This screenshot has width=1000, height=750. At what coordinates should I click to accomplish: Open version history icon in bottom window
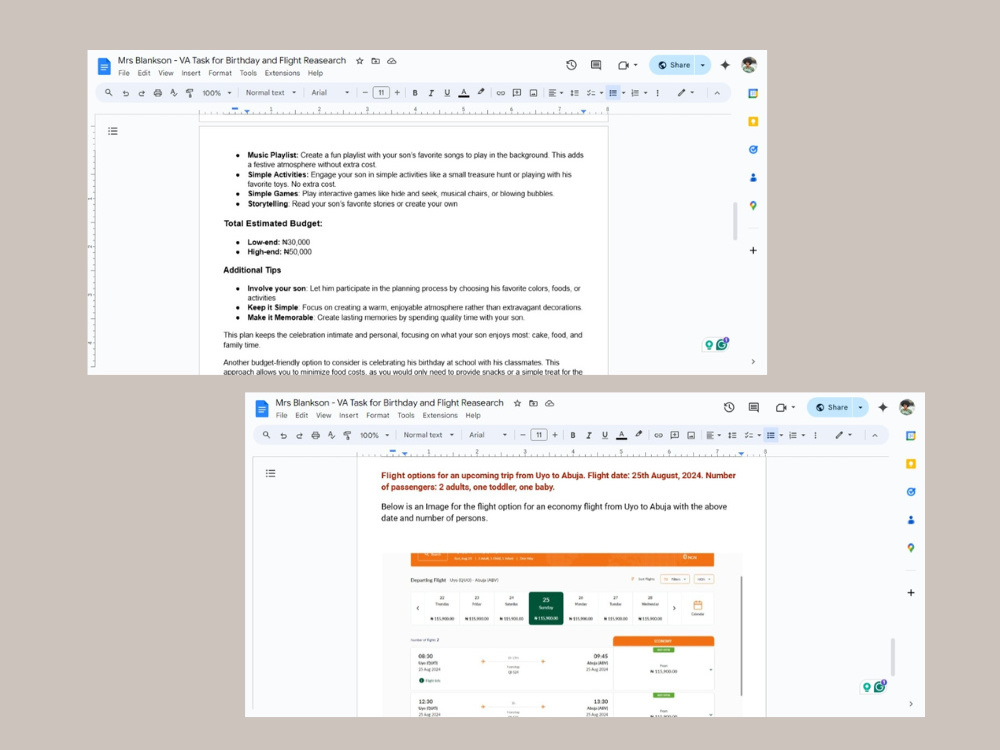[x=729, y=408]
